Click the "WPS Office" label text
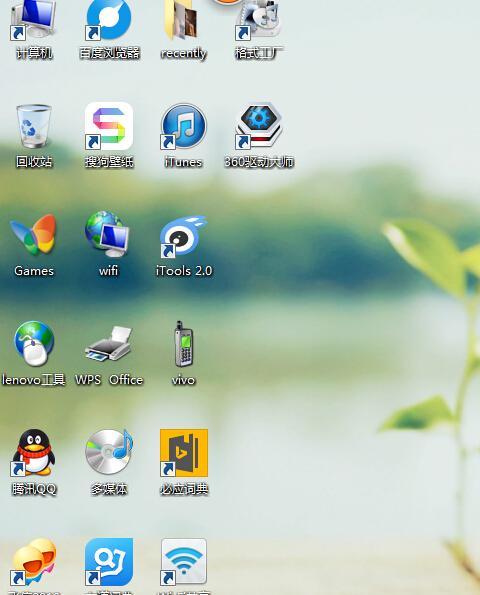This screenshot has height=595, width=480. pos(109,380)
